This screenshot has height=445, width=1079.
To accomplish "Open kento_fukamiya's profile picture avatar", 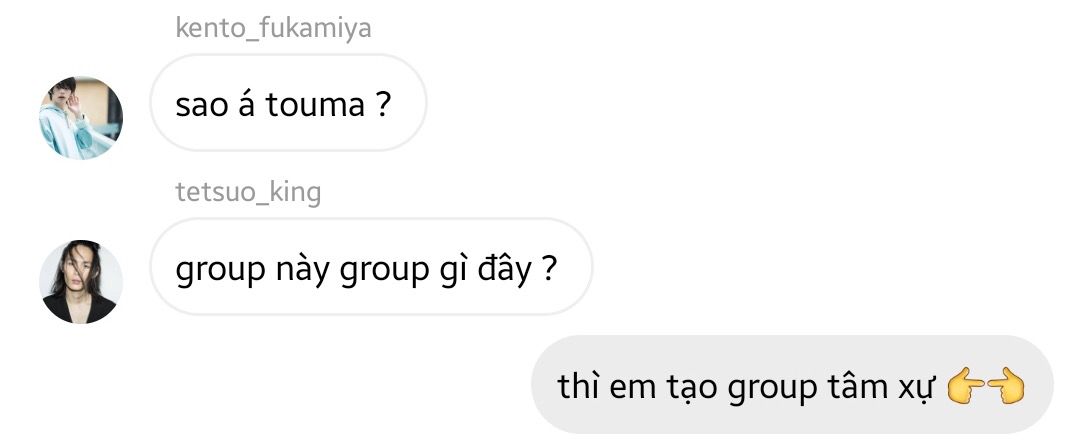I will (81, 118).
